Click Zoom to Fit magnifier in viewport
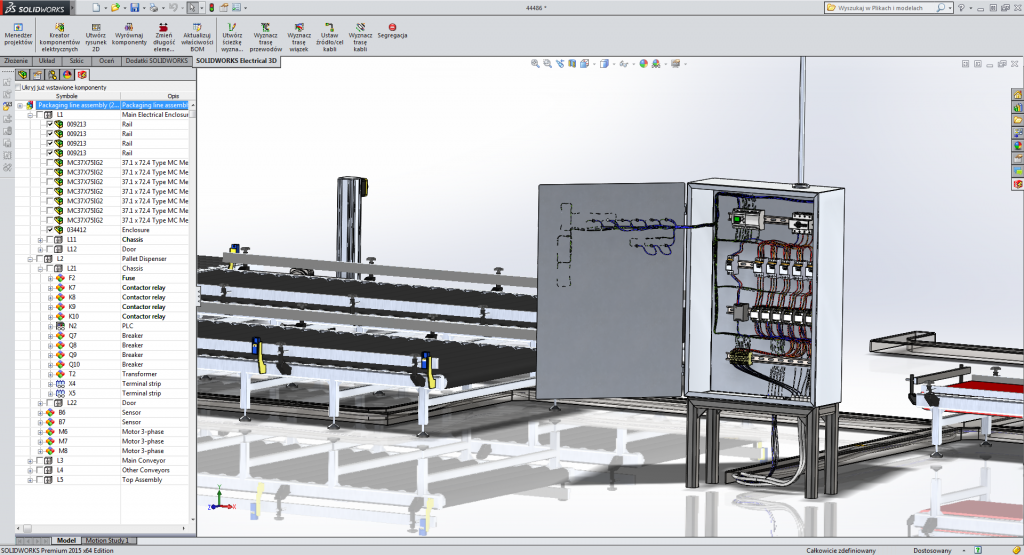Viewport: 1024px width, 555px height. [x=535, y=63]
